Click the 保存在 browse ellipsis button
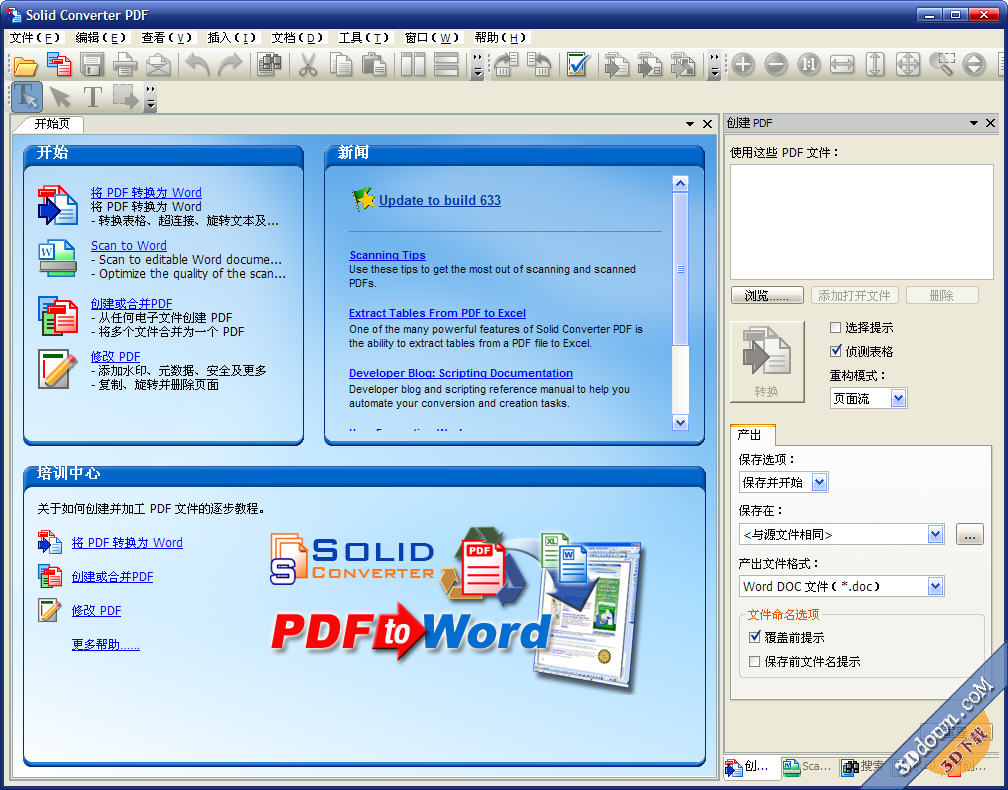 coord(969,534)
